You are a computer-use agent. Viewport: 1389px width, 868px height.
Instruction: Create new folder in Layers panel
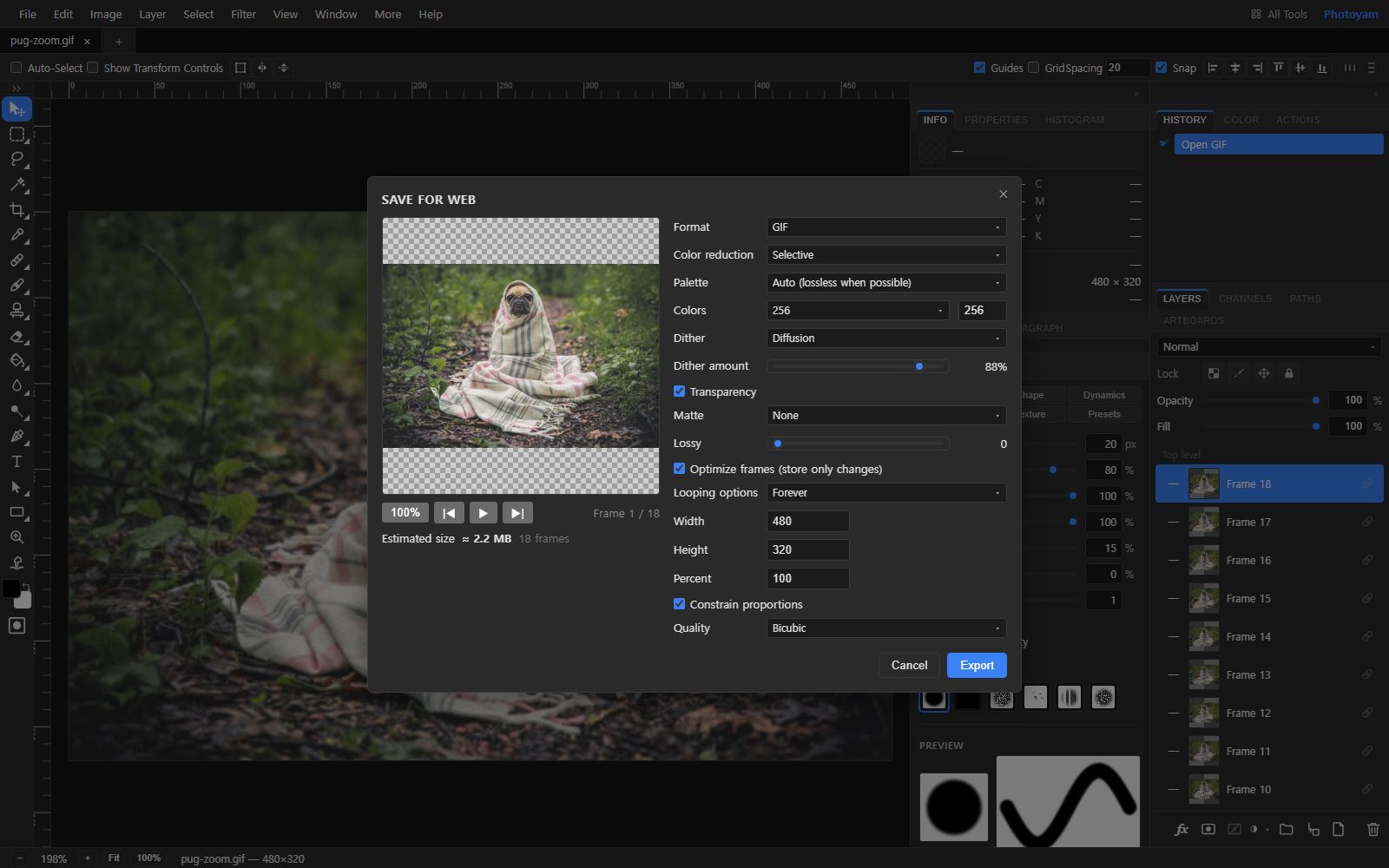[x=1286, y=830]
